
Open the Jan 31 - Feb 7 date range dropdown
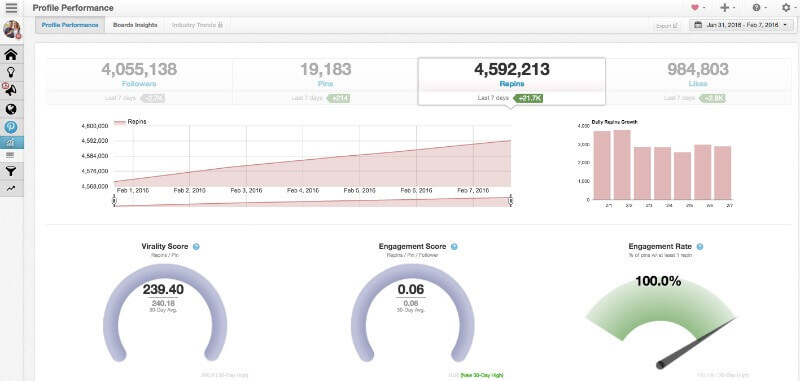point(741,25)
